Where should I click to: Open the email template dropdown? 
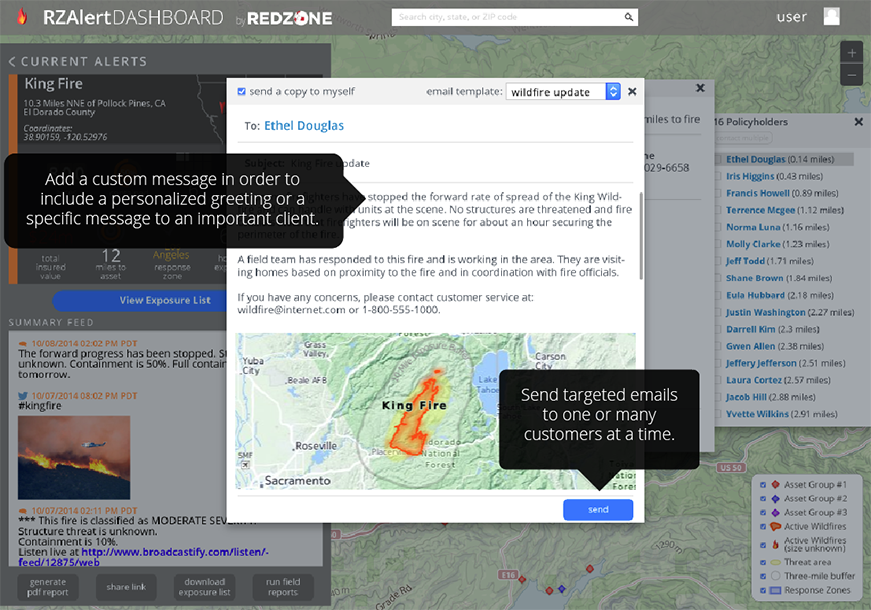(563, 92)
